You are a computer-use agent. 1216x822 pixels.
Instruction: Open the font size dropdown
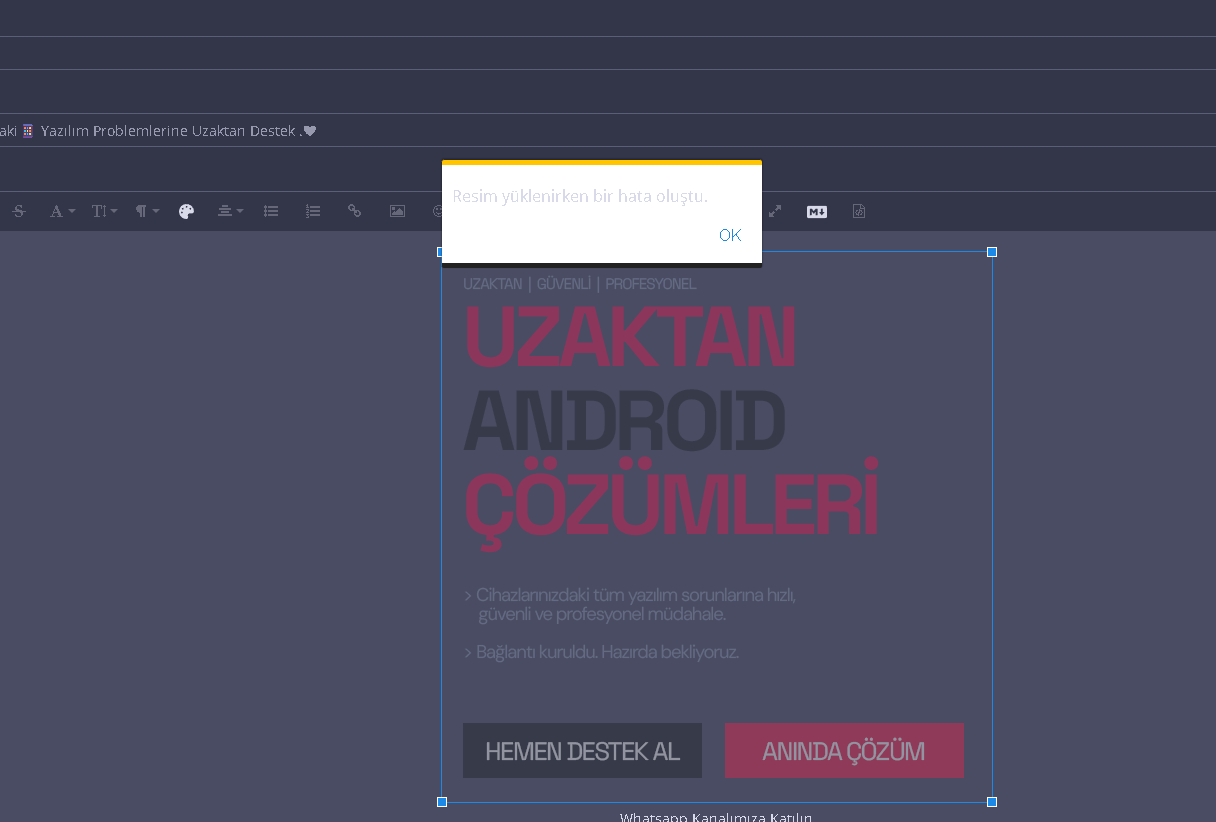(x=104, y=211)
